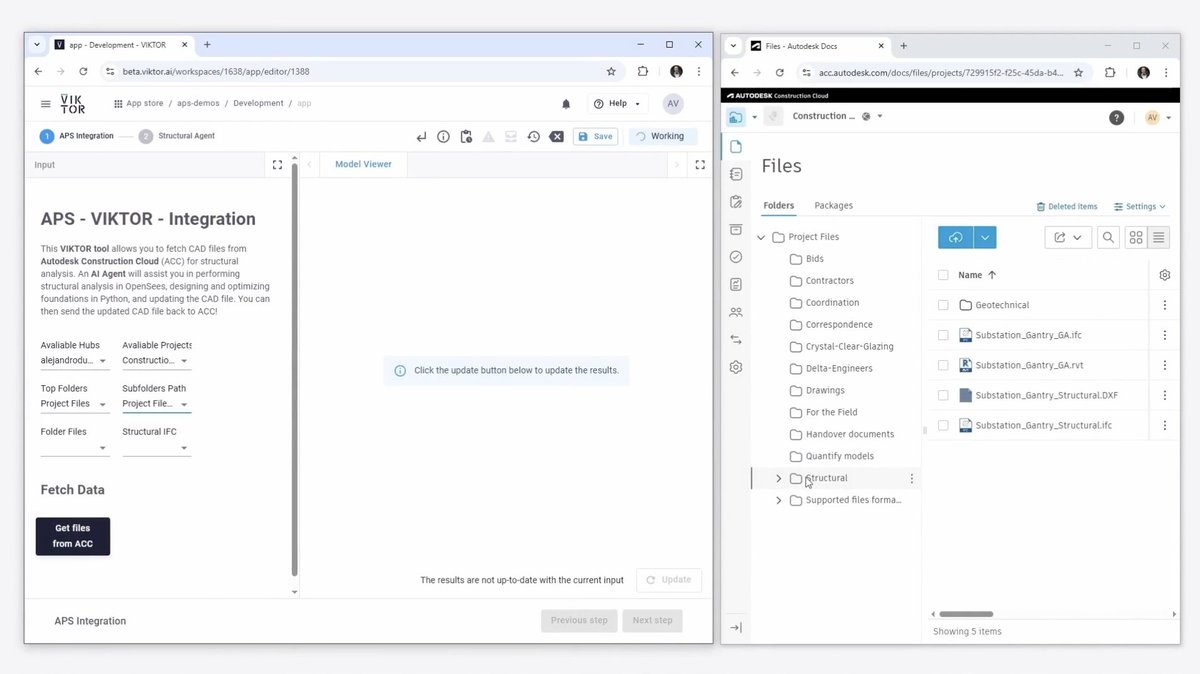Expand the Structural folder in Project Files tree
The width and height of the screenshot is (1200, 674).
coord(779,478)
